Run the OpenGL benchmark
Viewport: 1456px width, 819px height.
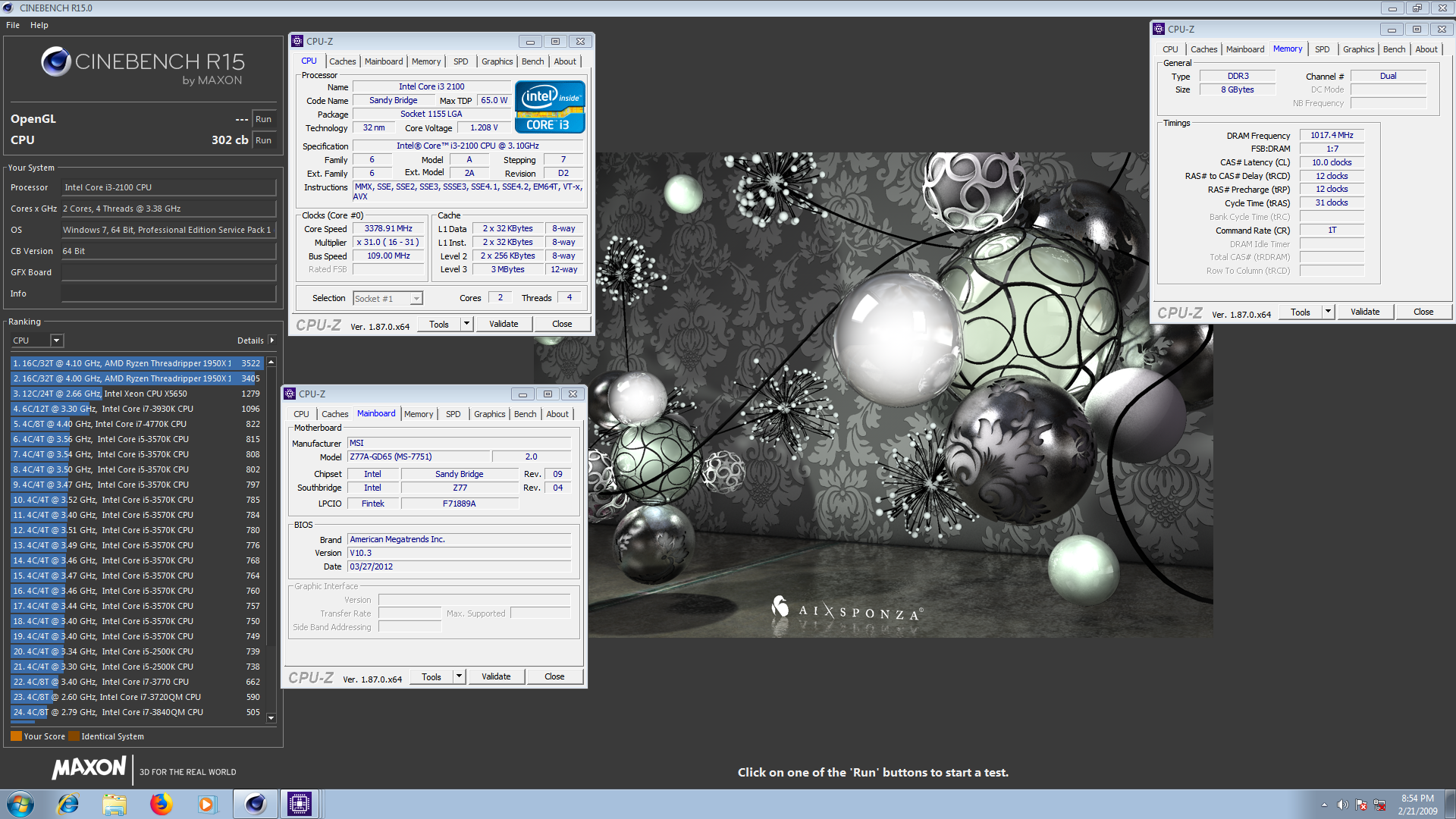point(263,119)
